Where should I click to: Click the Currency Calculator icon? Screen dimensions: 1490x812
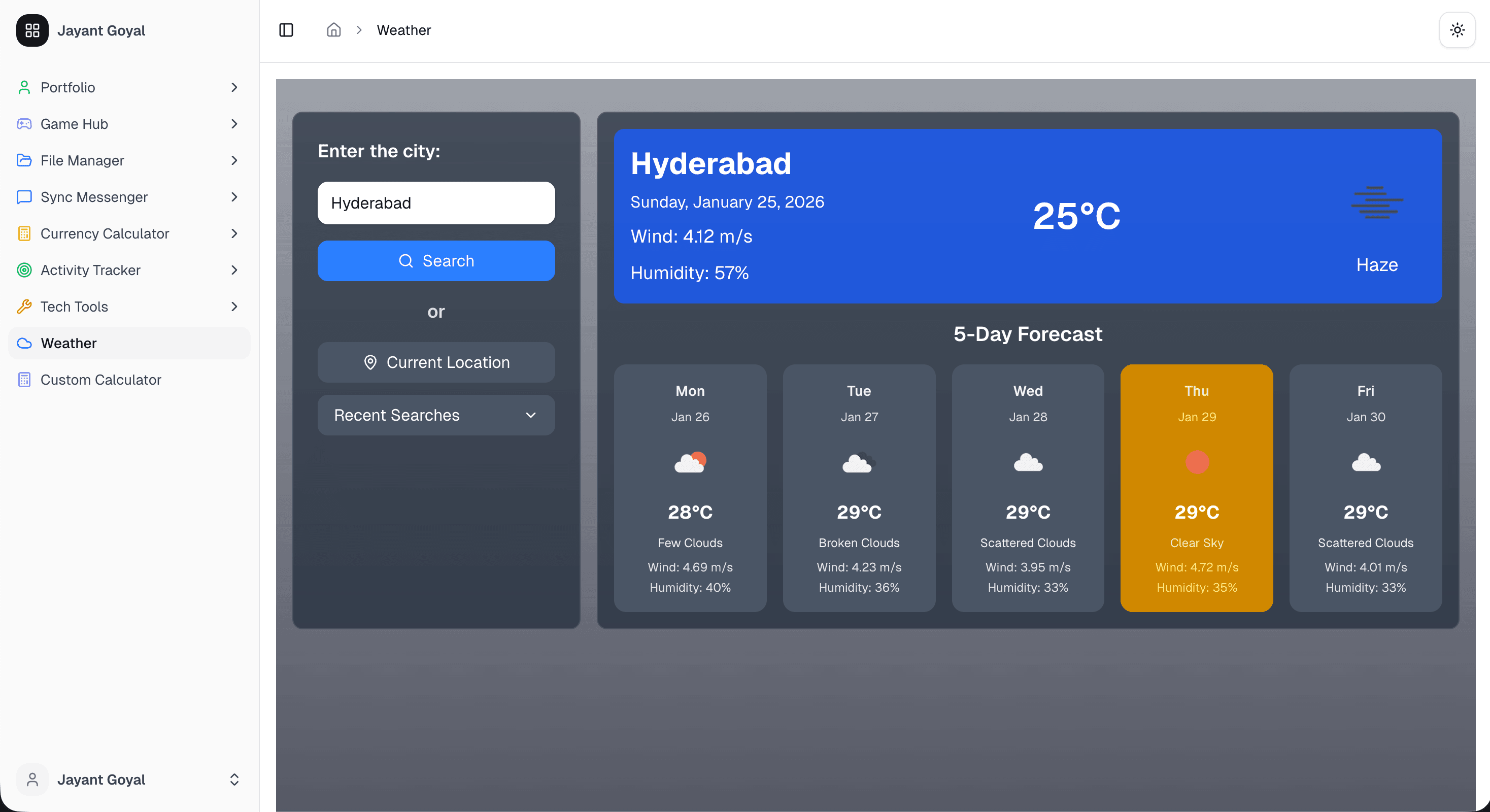click(x=24, y=233)
